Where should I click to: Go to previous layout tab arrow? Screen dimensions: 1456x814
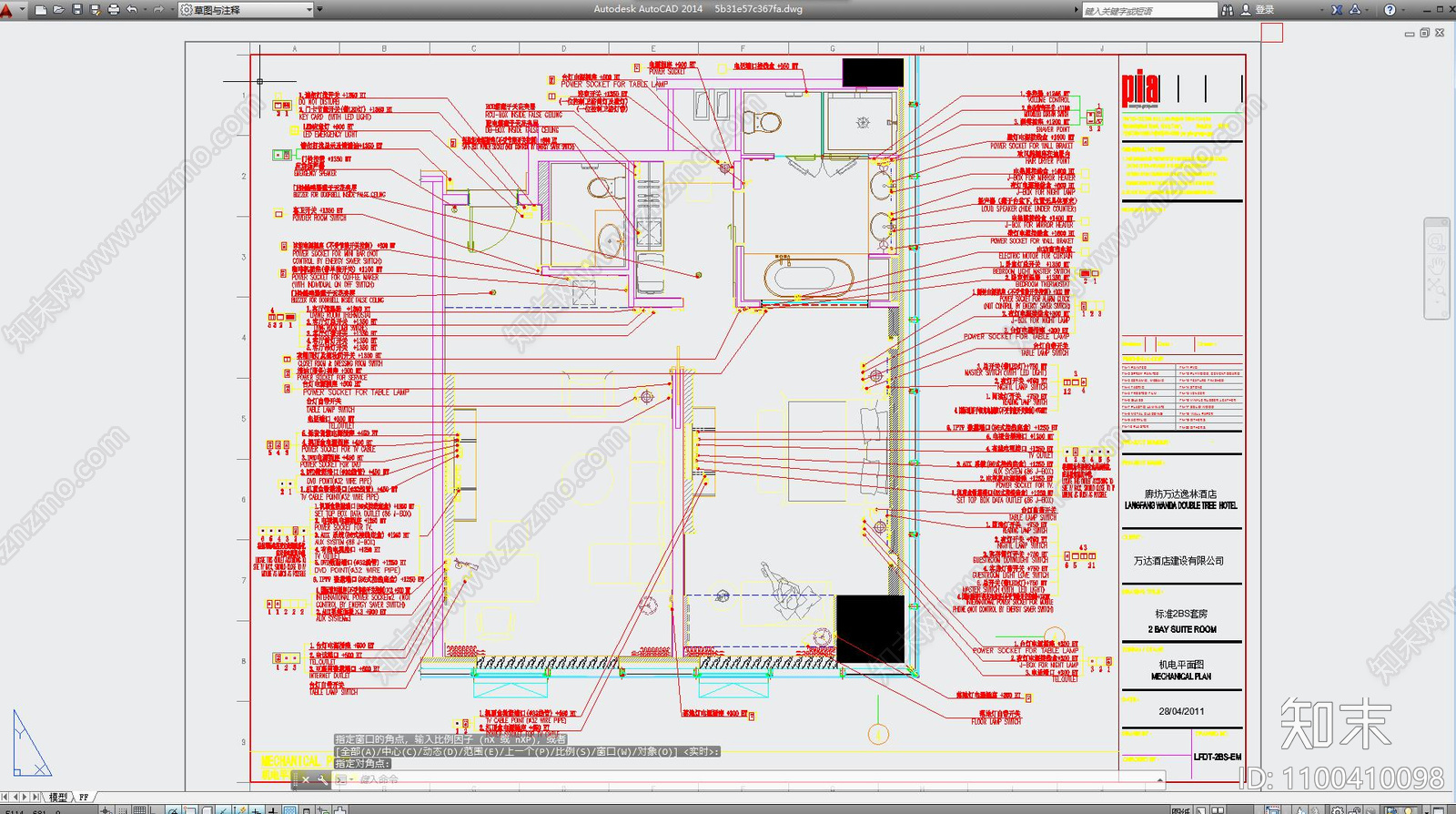(x=15, y=797)
